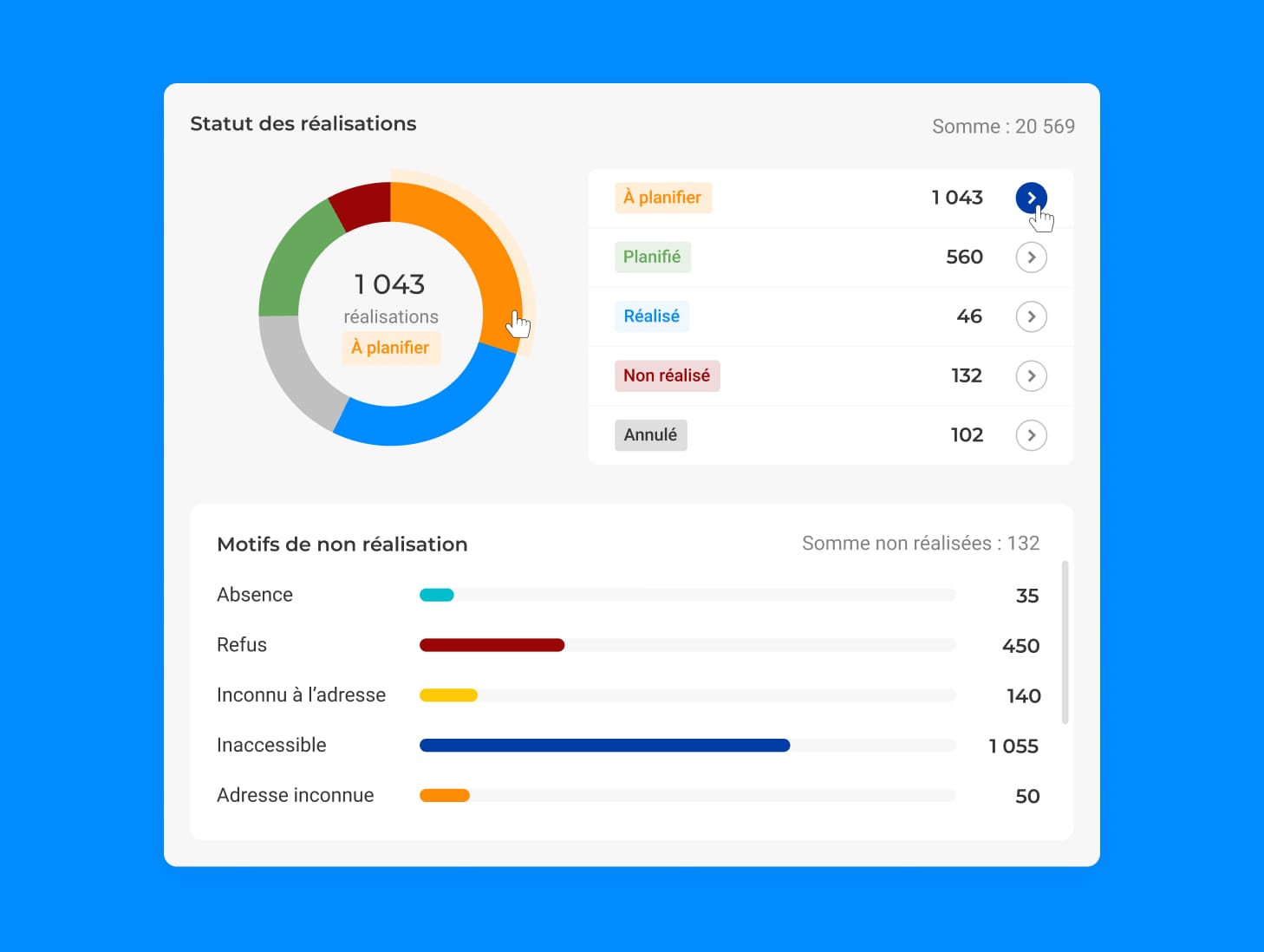The width and height of the screenshot is (1264, 952).
Task: Click the 102 value in Annulé row
Action: 967,435
